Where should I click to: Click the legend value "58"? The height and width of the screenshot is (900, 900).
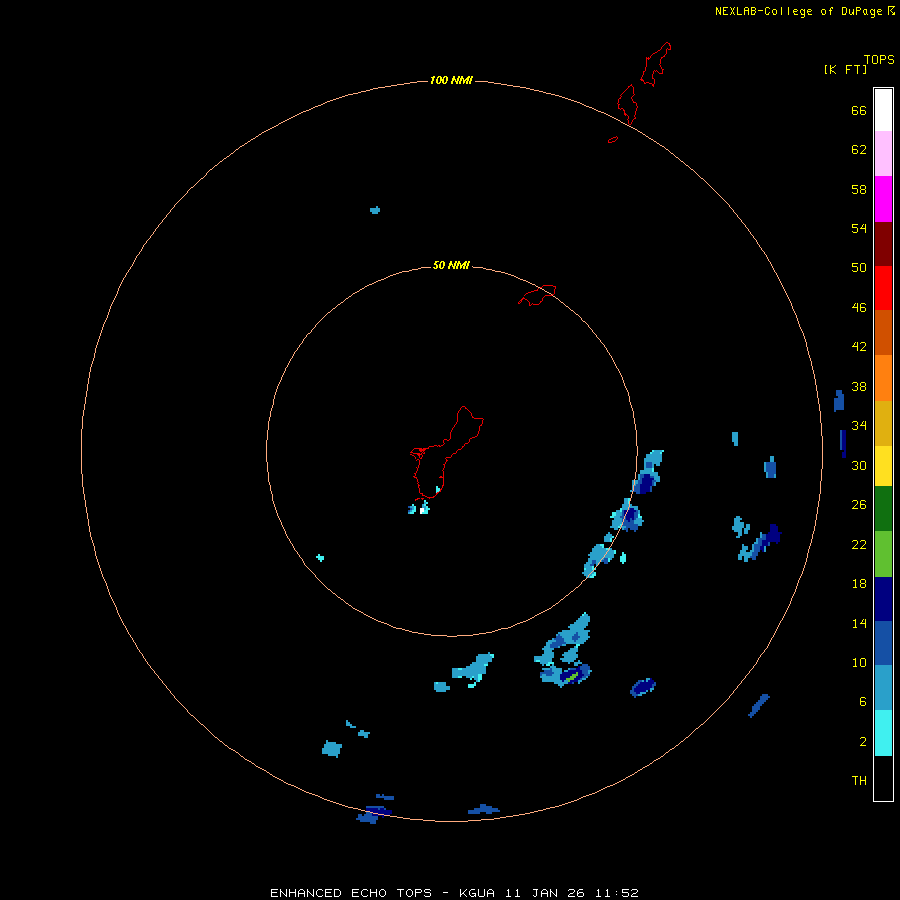[859, 189]
